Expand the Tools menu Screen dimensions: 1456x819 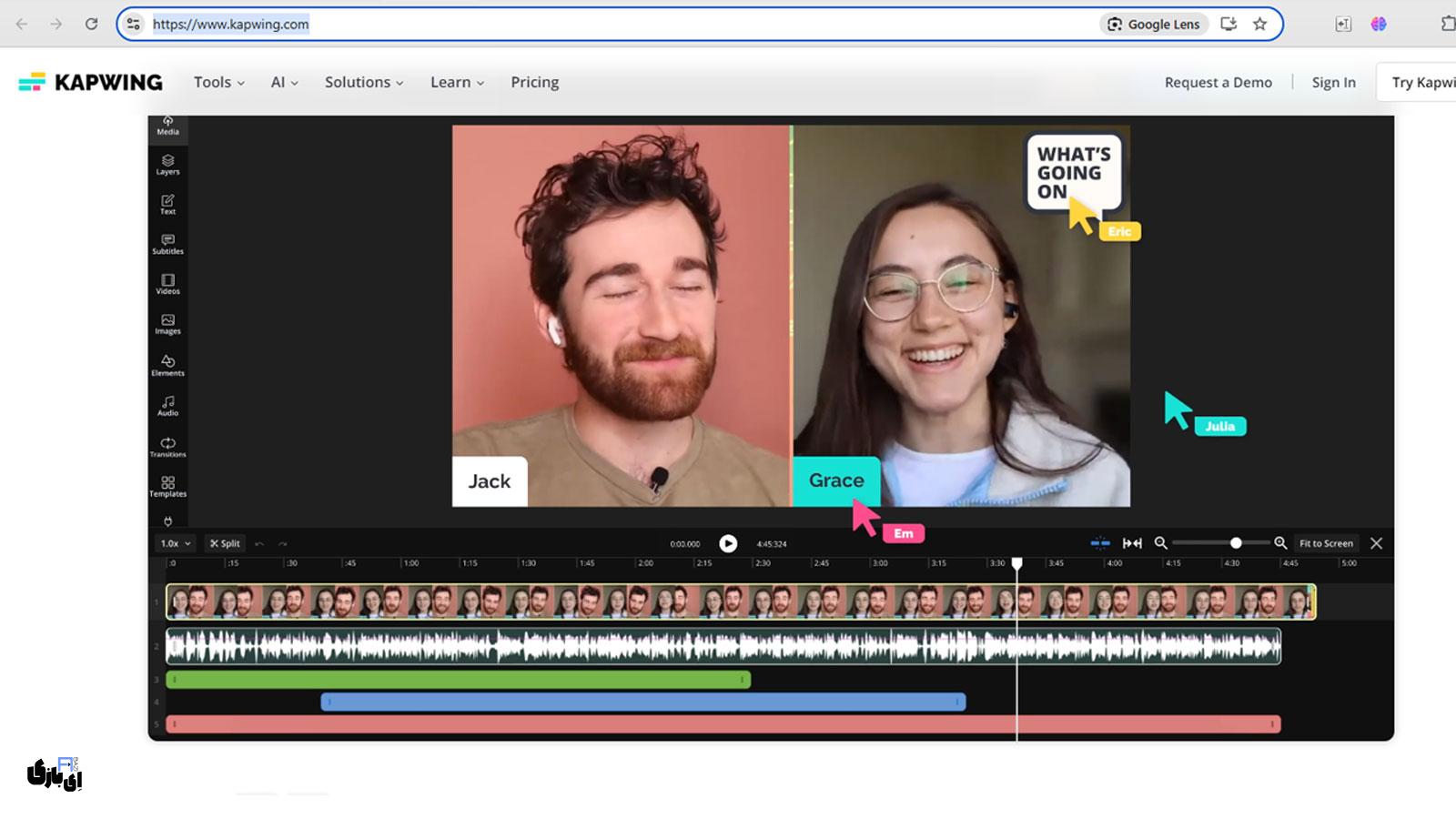pos(218,82)
